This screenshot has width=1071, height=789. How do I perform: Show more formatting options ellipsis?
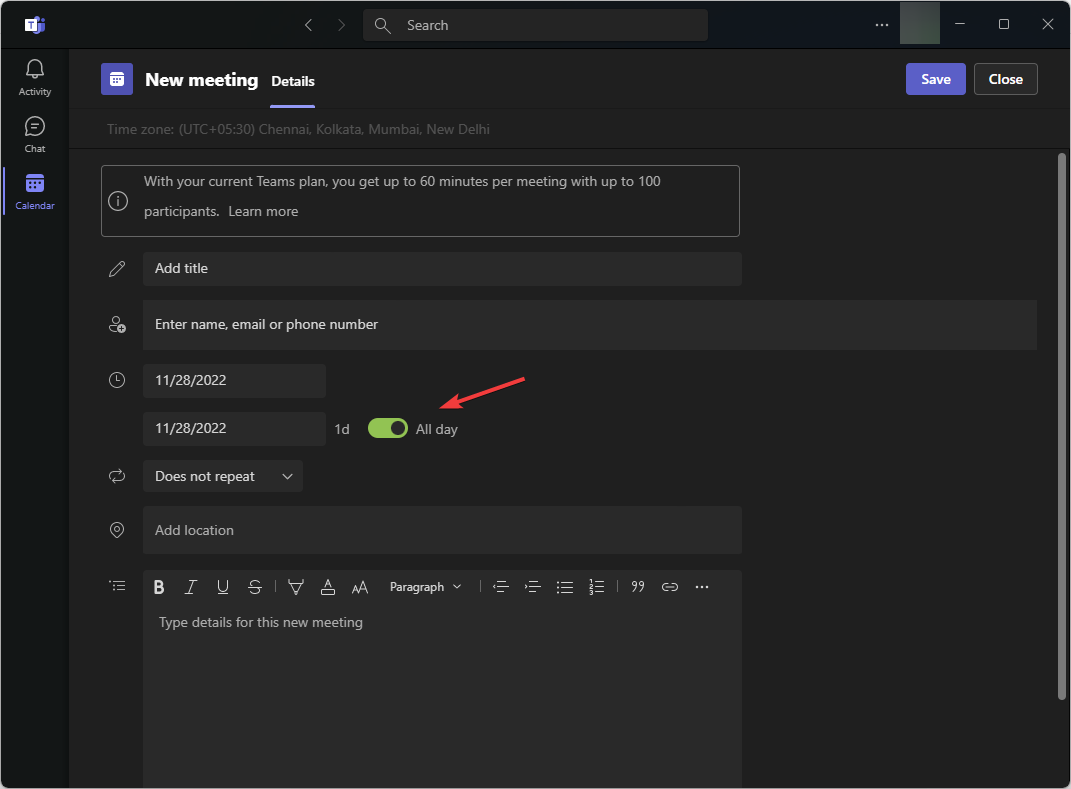pyautogui.click(x=702, y=587)
